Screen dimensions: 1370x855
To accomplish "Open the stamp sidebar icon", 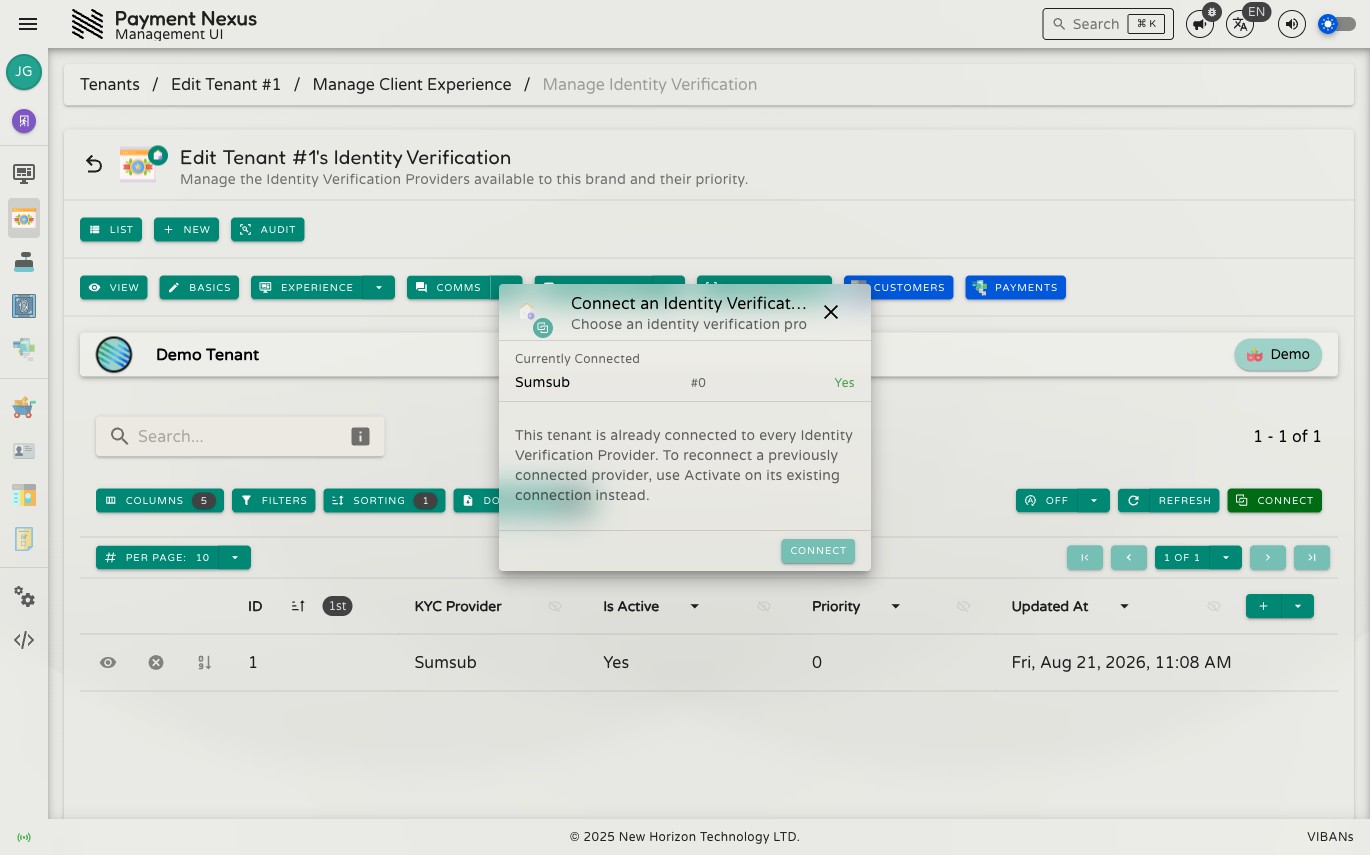I will tap(24, 262).
